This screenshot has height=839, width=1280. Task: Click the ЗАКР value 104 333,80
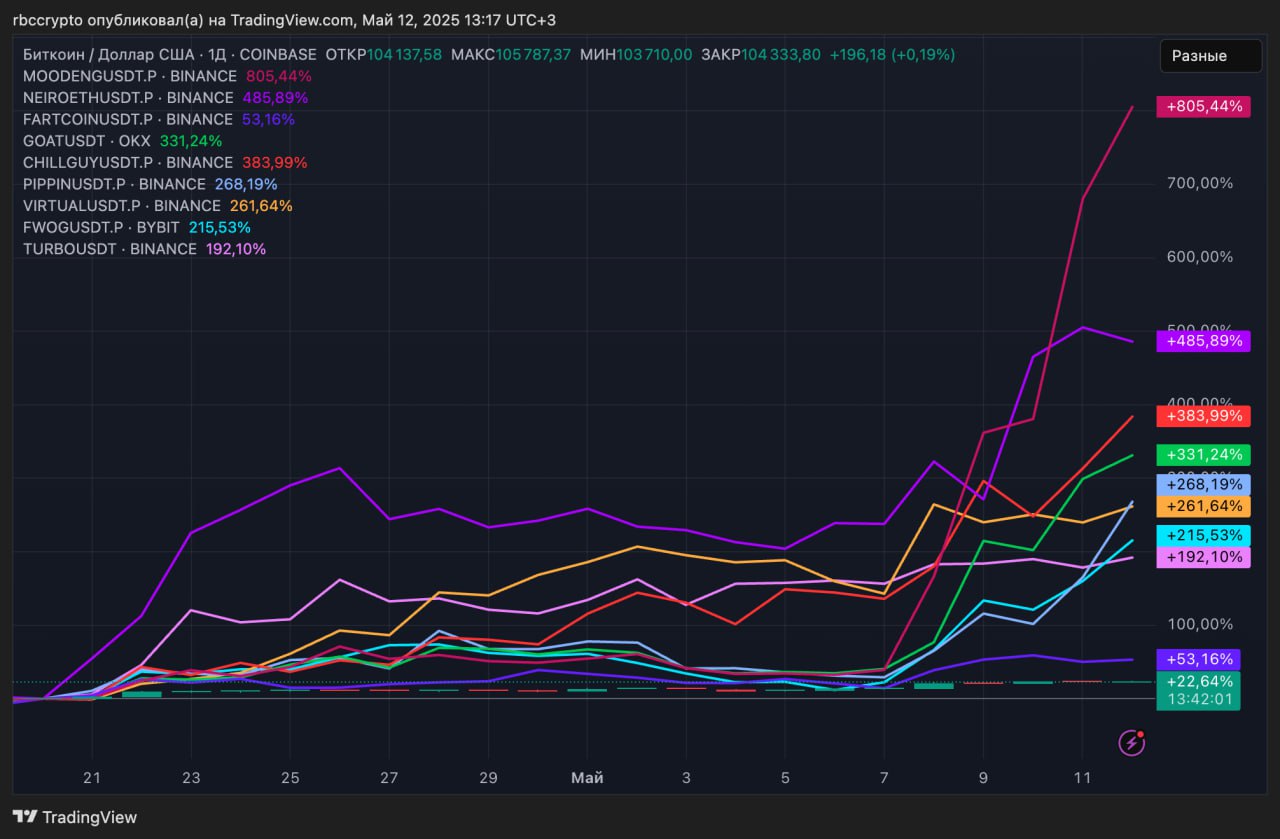click(x=781, y=55)
